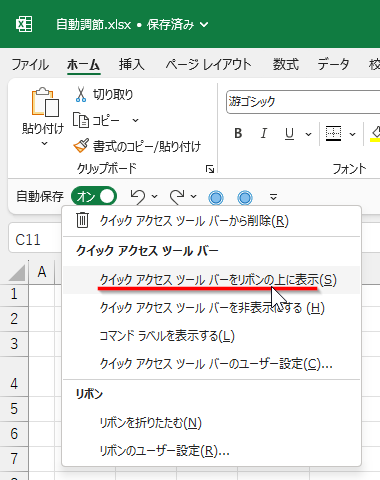This screenshot has width=380, height=480.
Task: Select row header 2
Action: pyautogui.click(x=14, y=319)
